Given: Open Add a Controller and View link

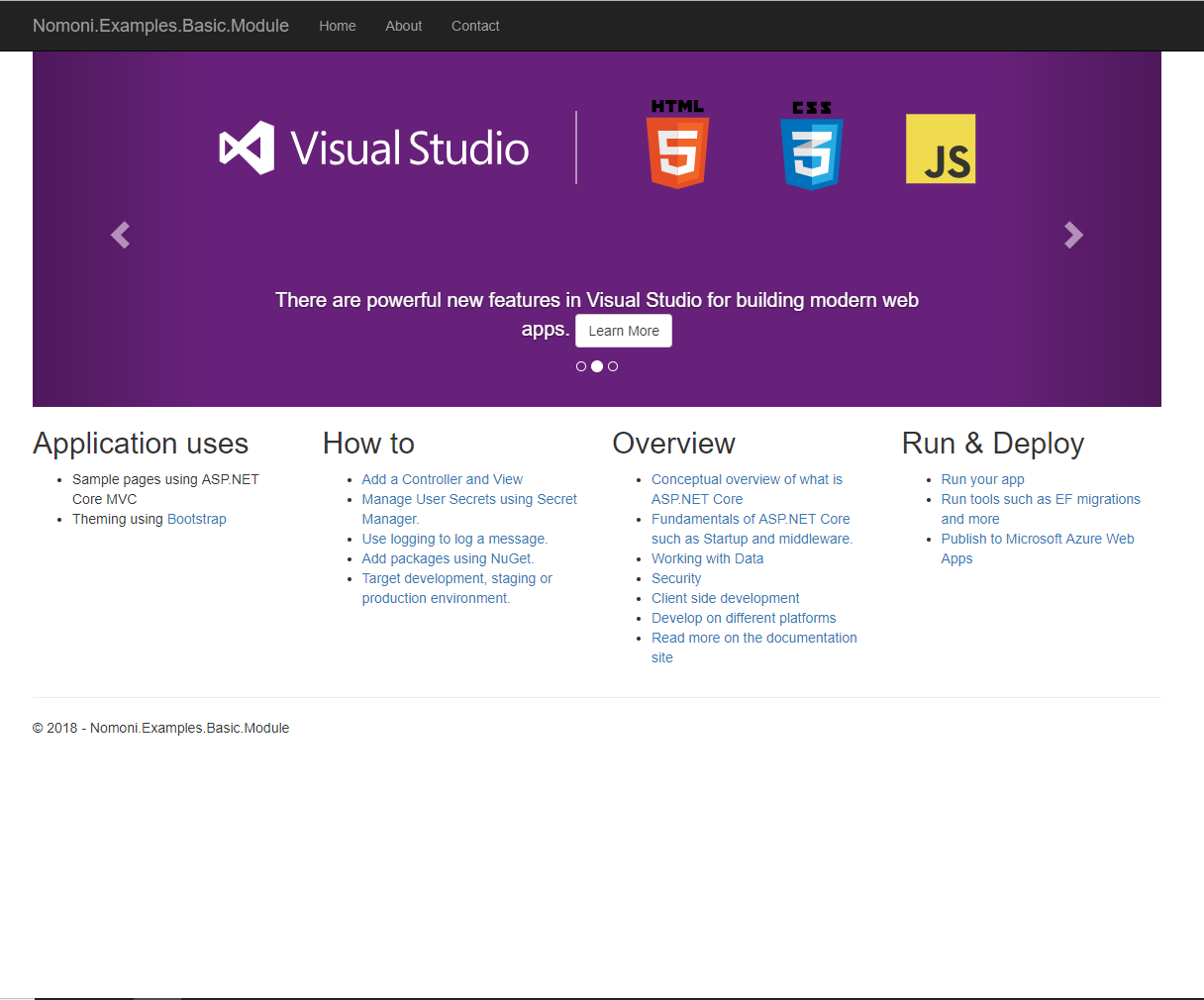Looking at the screenshot, I should (442, 479).
